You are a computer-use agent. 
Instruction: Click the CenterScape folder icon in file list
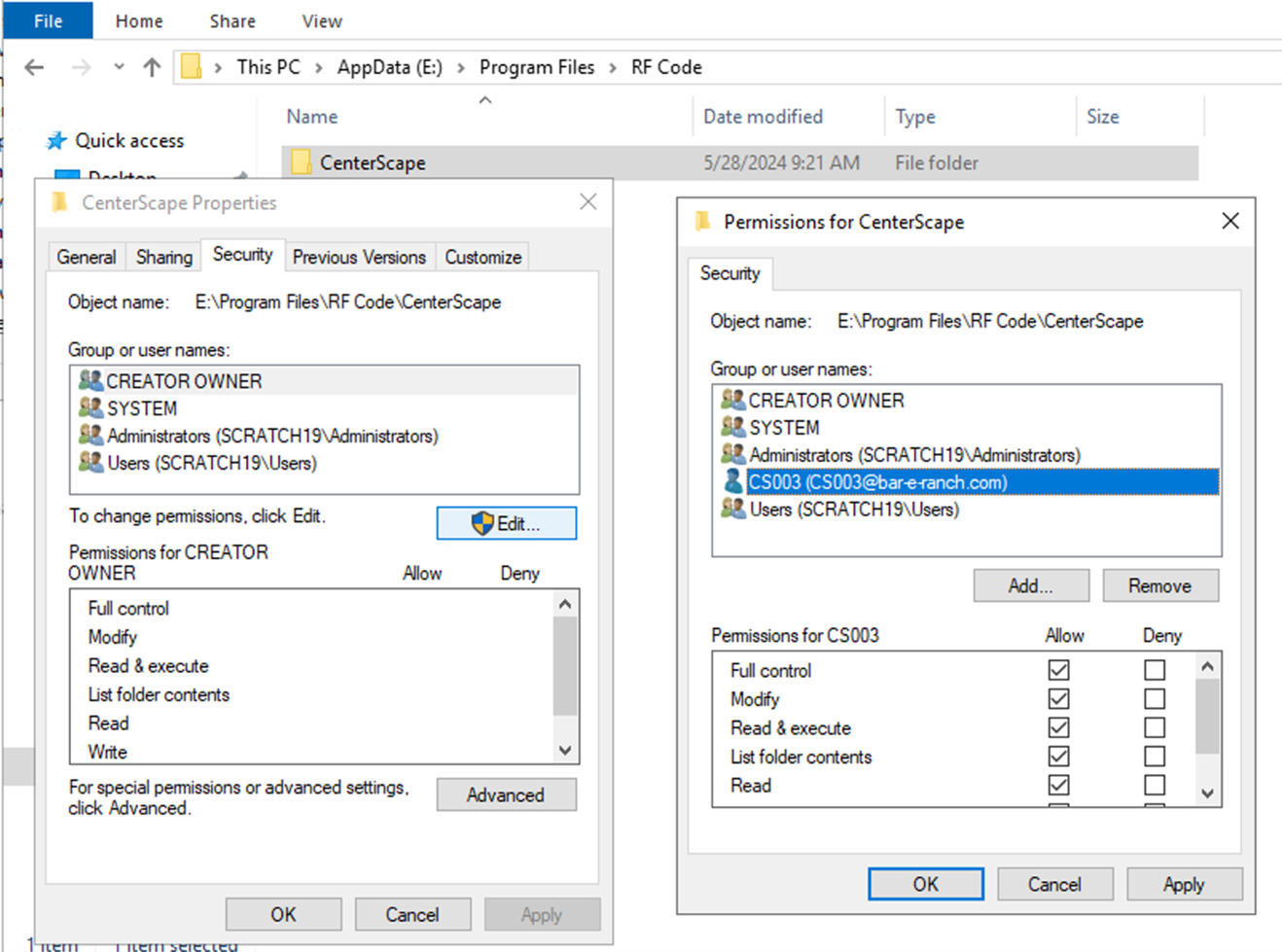[302, 162]
